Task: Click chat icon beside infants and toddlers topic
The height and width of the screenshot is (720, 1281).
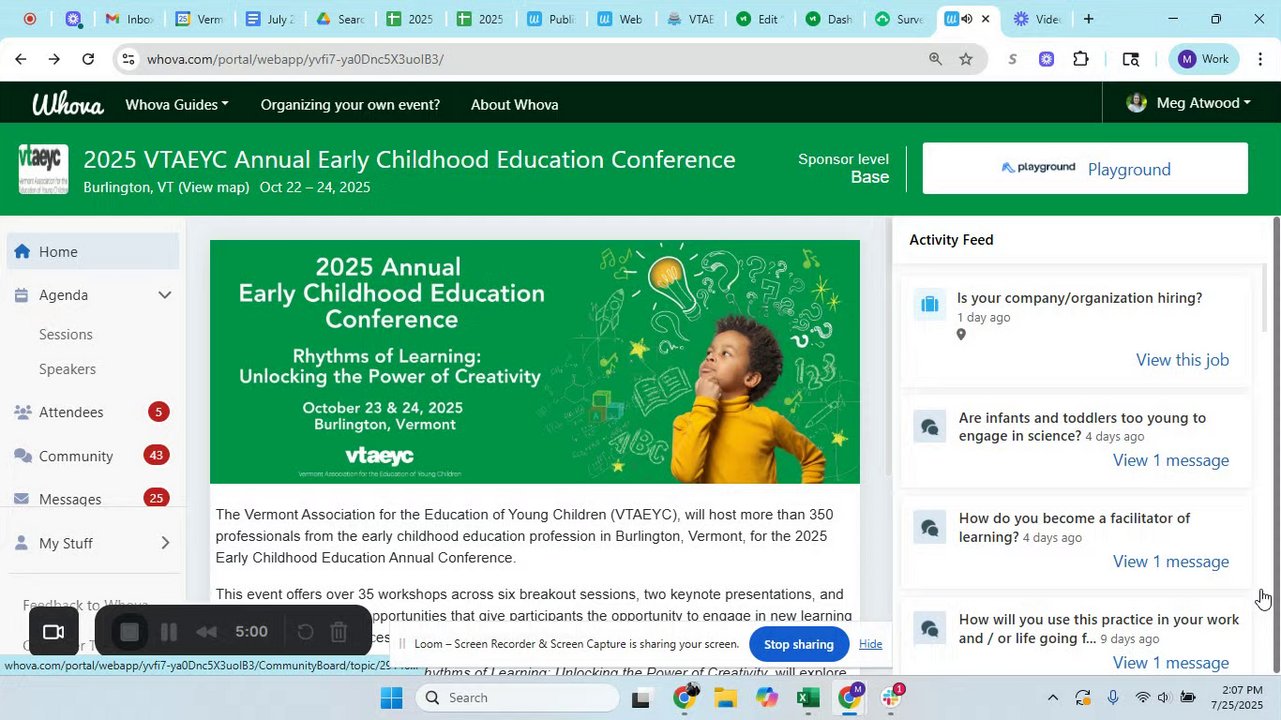Action: (929, 428)
